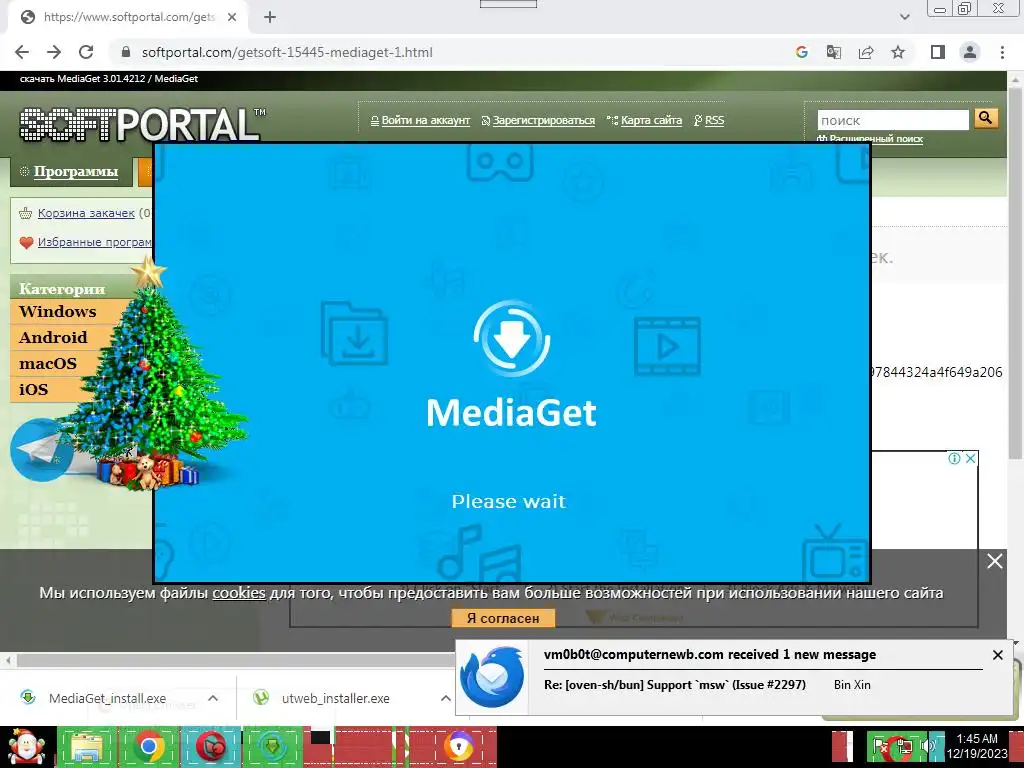The image size is (1024, 768).
Task: Close the softportal browser tab
Action: coord(232,18)
